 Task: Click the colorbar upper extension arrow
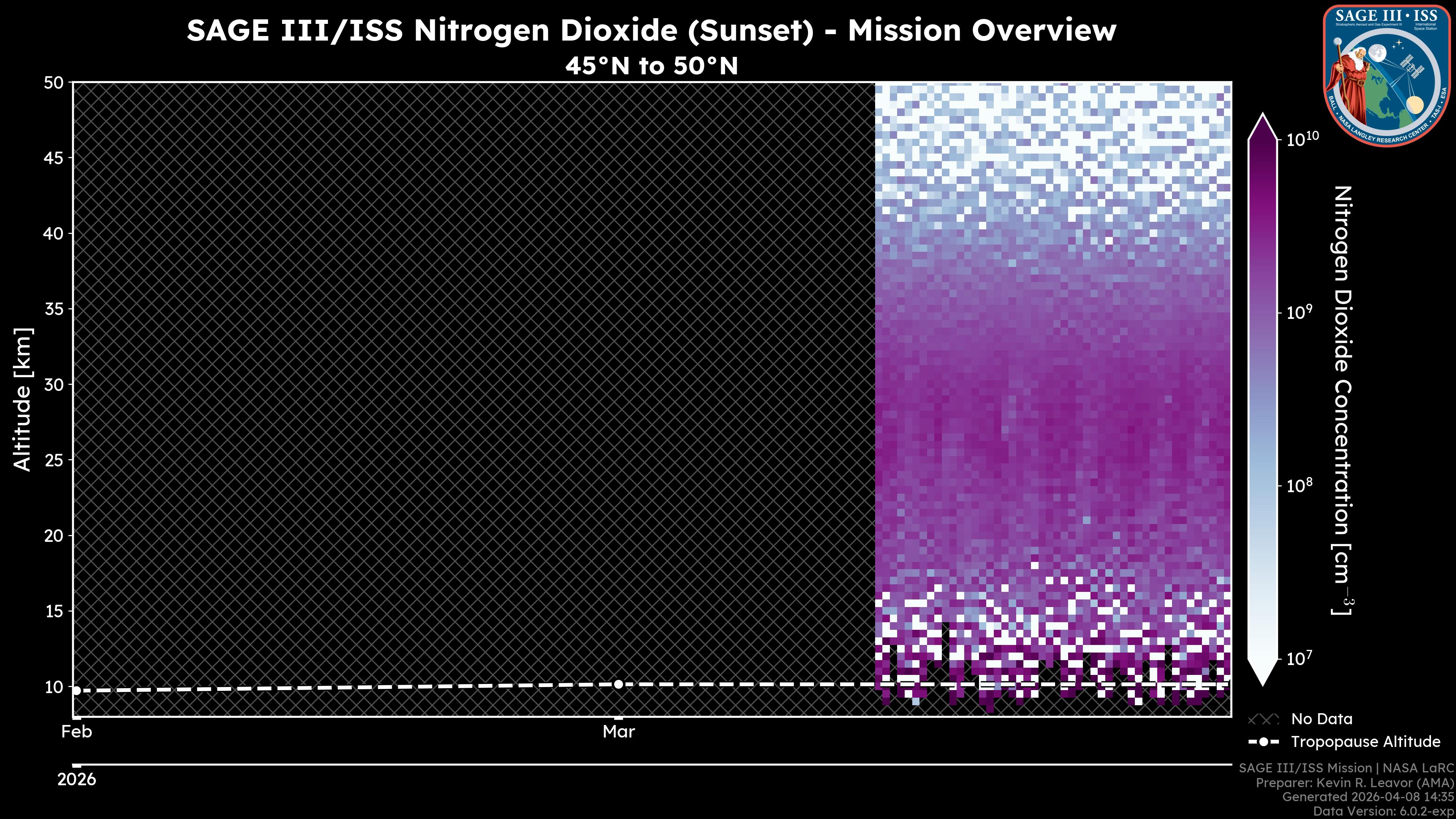(1263, 127)
